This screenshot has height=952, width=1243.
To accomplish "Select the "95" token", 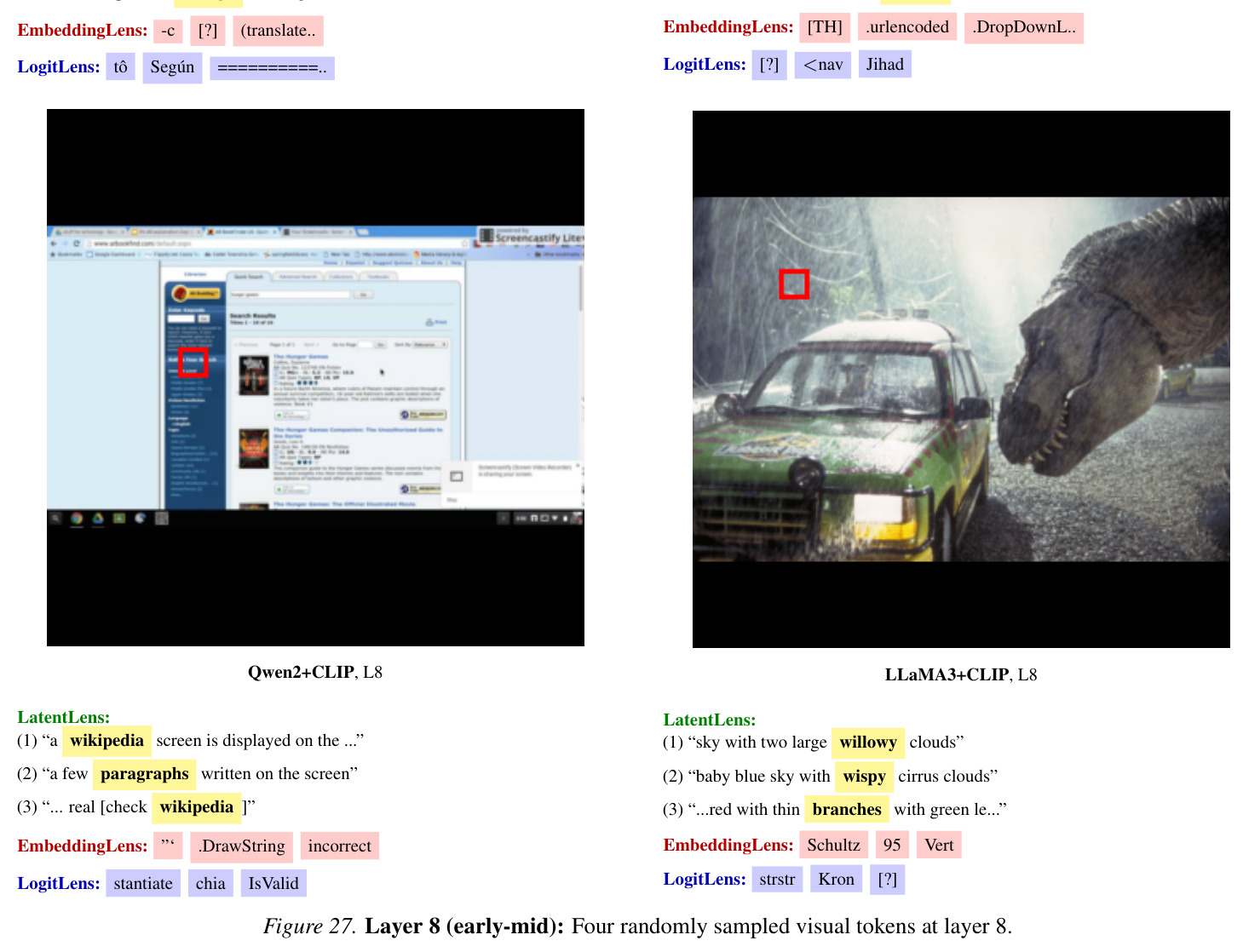I will (892, 846).
